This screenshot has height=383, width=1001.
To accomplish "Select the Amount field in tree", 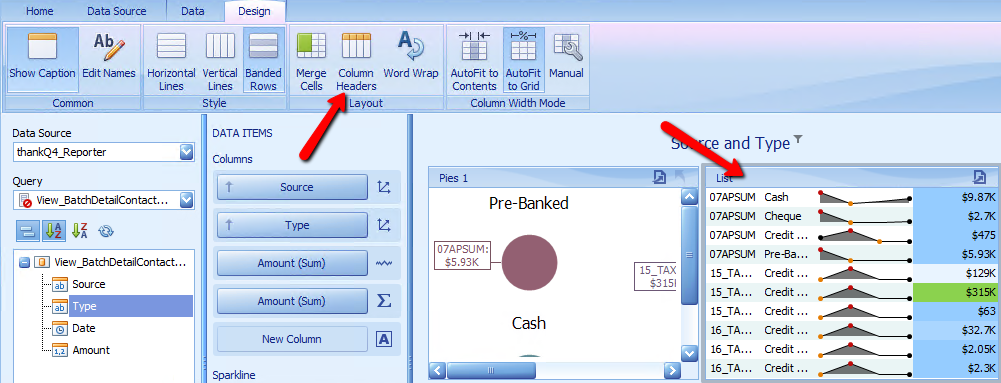I will (91, 350).
